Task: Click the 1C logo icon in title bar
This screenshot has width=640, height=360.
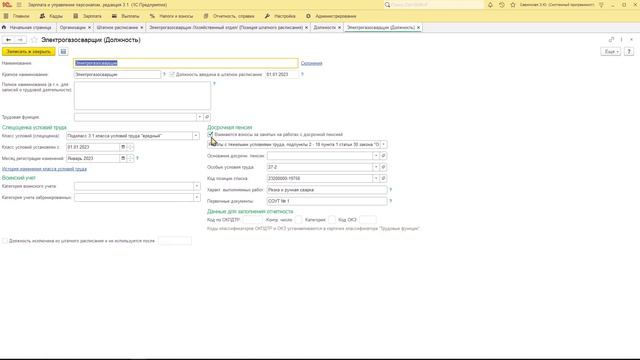Action: 7,5
